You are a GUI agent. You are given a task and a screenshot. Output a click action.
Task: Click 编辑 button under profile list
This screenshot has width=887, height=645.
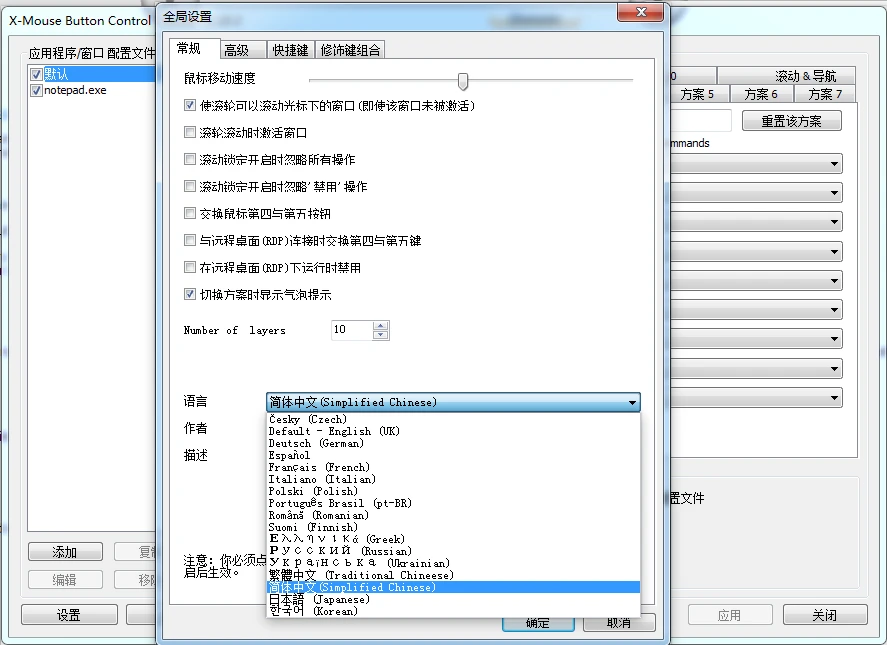pyautogui.click(x=65, y=579)
